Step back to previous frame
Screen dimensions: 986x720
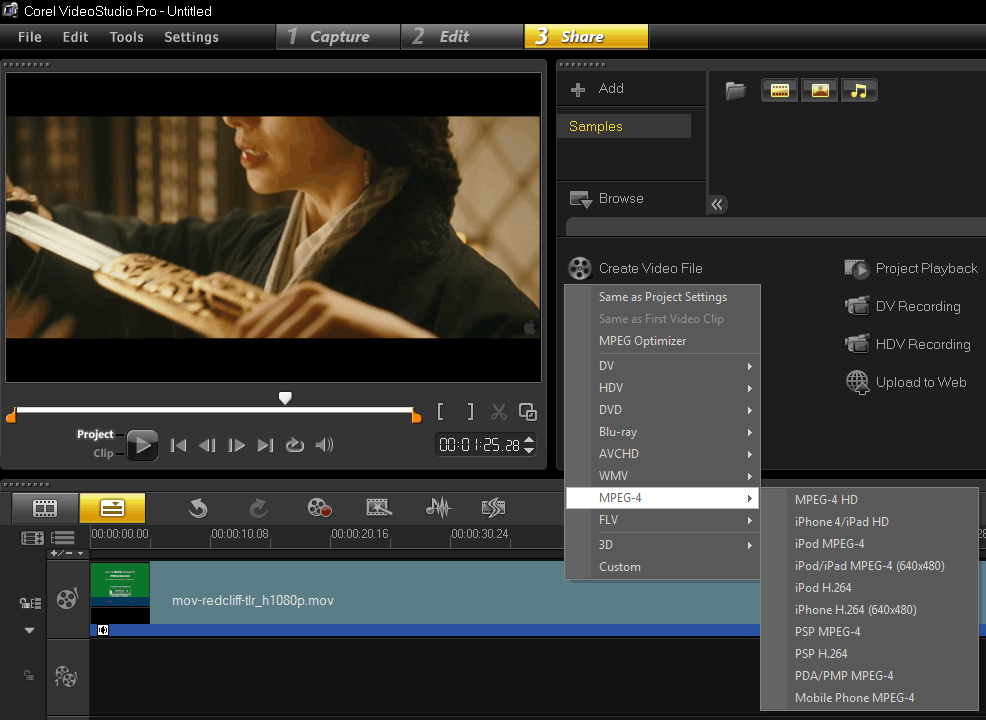click(x=207, y=445)
